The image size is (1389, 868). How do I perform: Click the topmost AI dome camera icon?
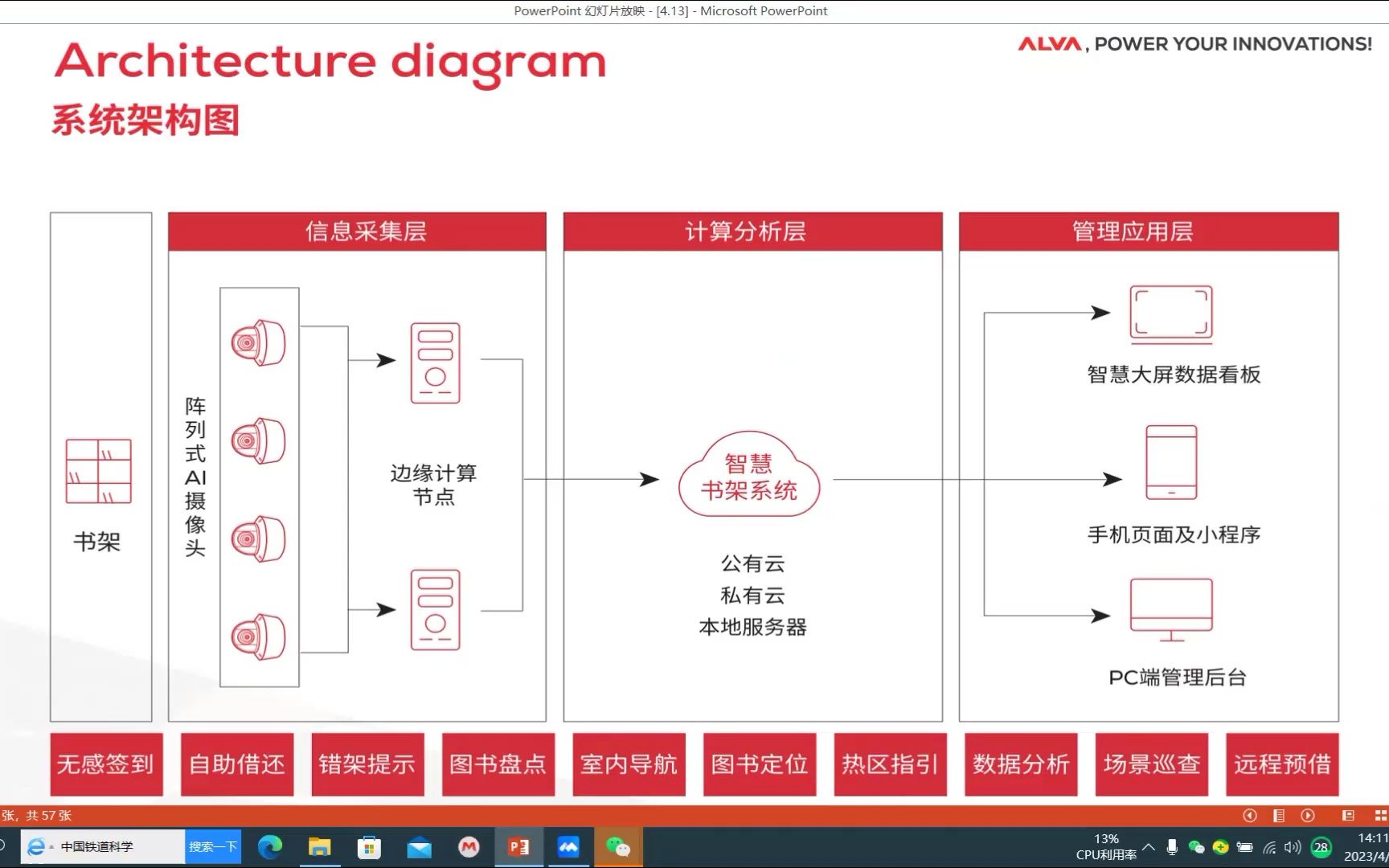[258, 343]
